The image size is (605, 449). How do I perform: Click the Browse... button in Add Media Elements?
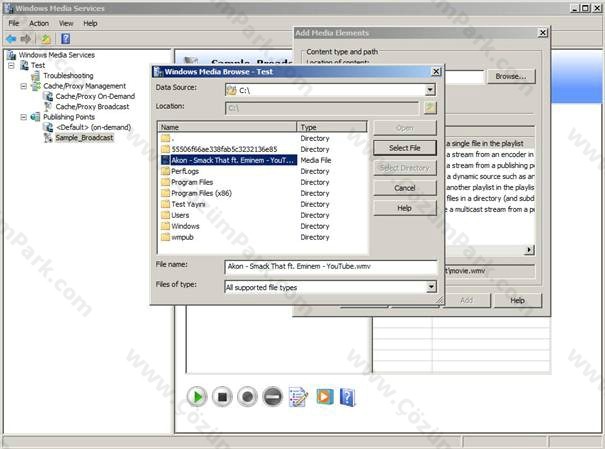coord(511,76)
